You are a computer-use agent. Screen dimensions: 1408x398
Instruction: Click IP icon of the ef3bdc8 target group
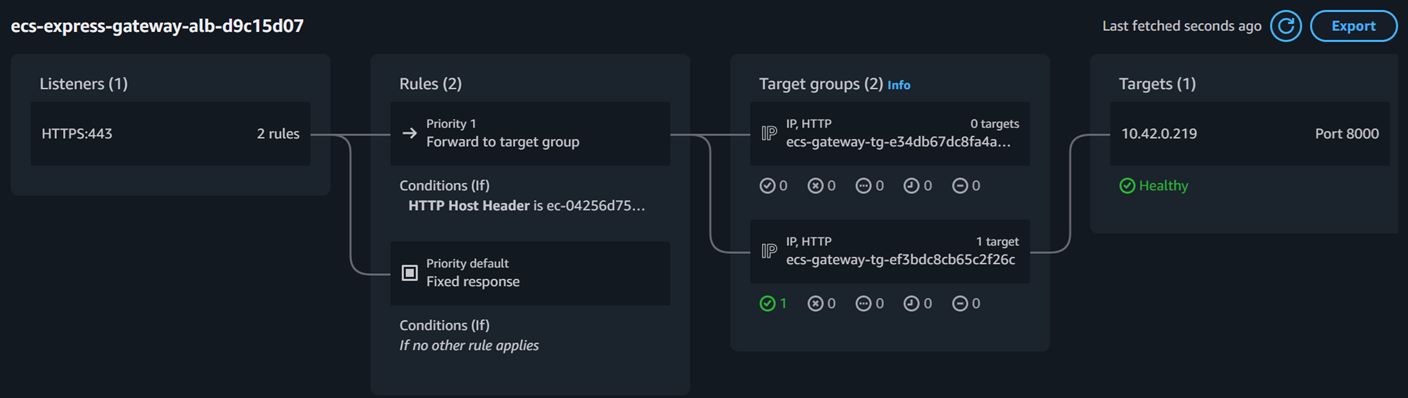click(x=768, y=251)
